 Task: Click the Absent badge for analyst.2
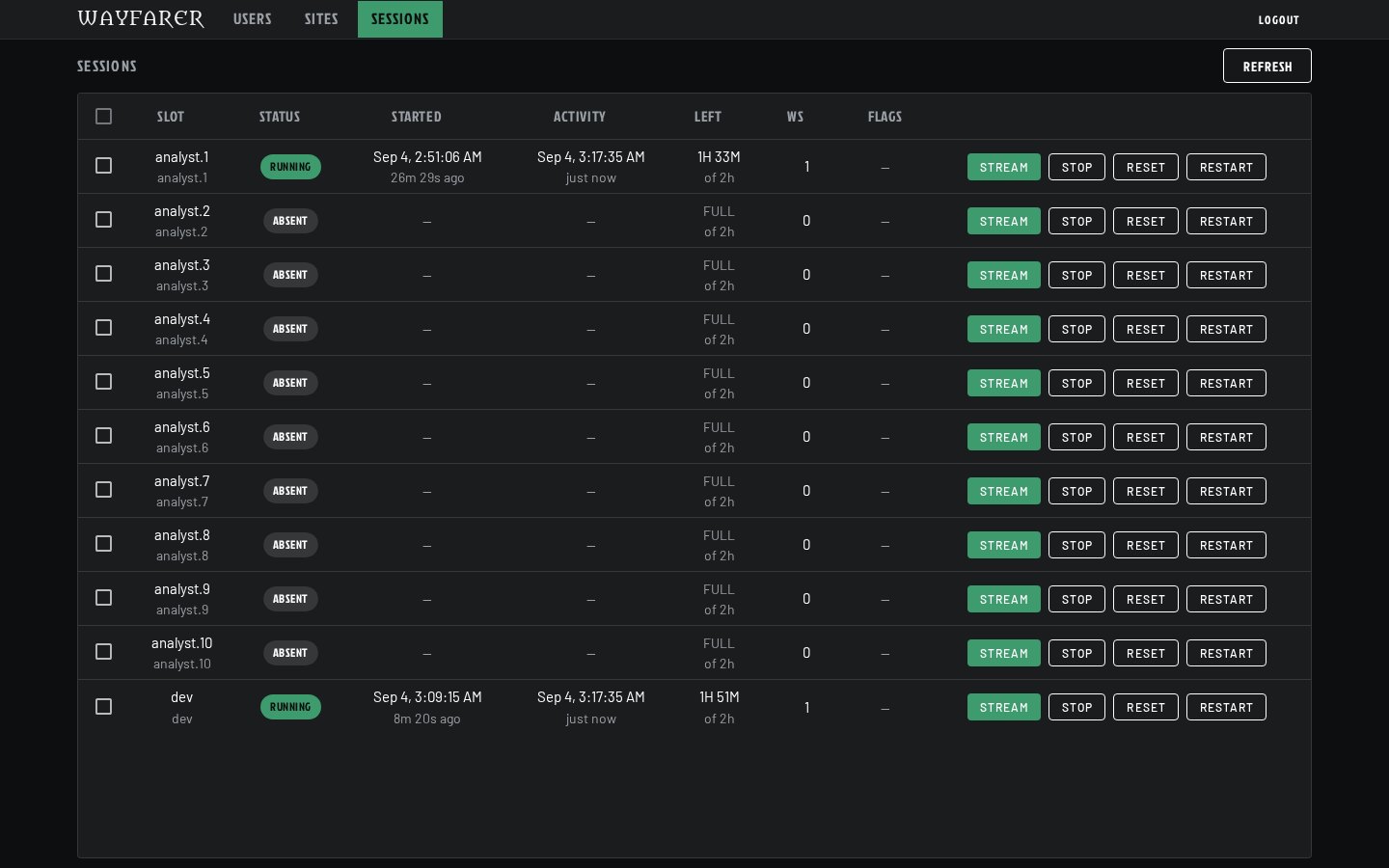290,221
